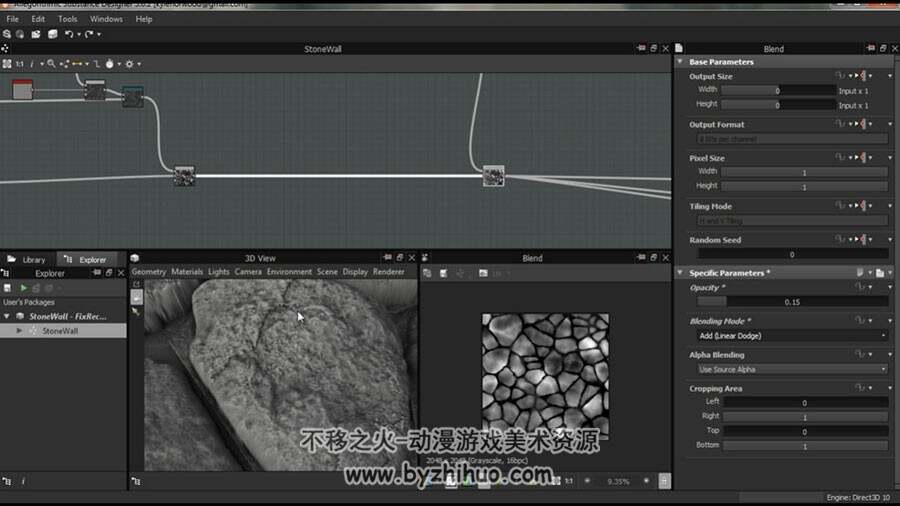Click the 1:1 zoom button in Blend 2D view

pos(569,481)
